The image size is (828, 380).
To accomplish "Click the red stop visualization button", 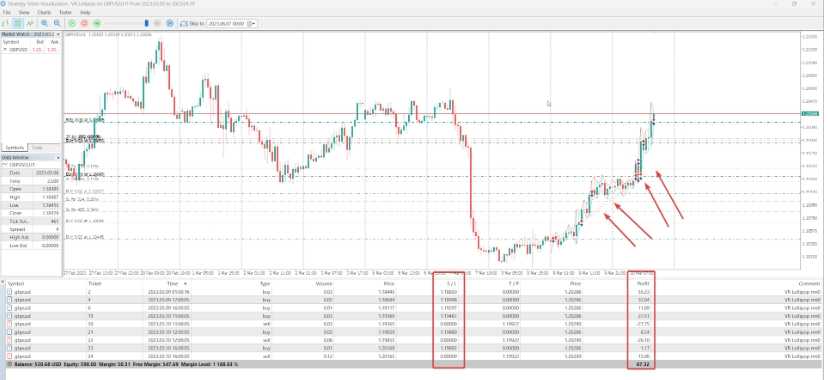I will 84,23.
